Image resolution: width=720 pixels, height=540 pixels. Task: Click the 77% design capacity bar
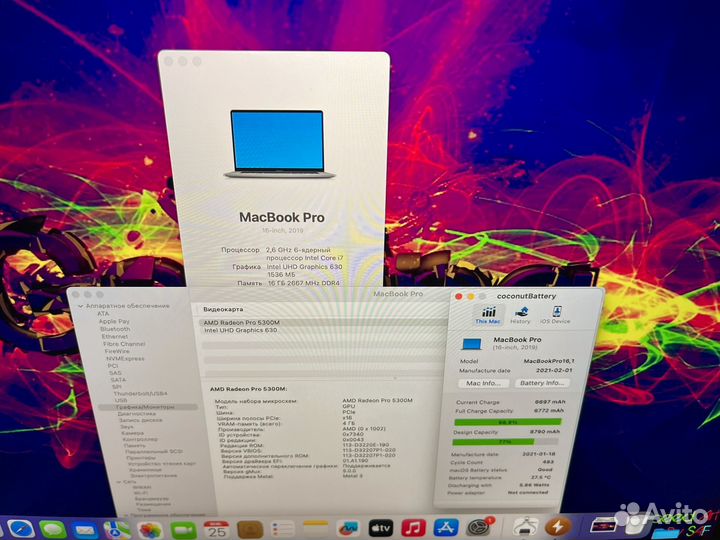[506, 442]
